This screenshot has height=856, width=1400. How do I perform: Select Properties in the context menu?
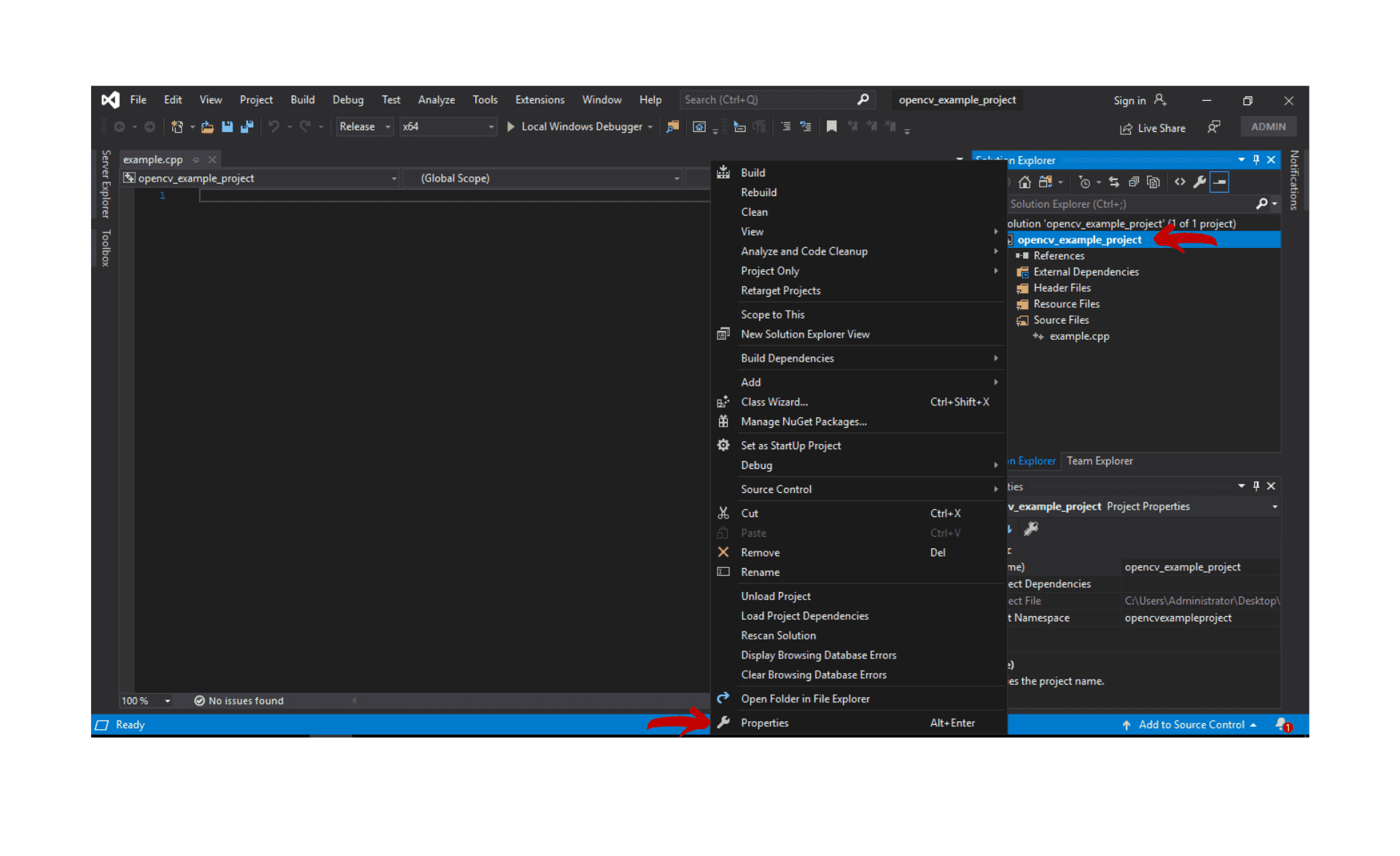[x=859, y=723]
